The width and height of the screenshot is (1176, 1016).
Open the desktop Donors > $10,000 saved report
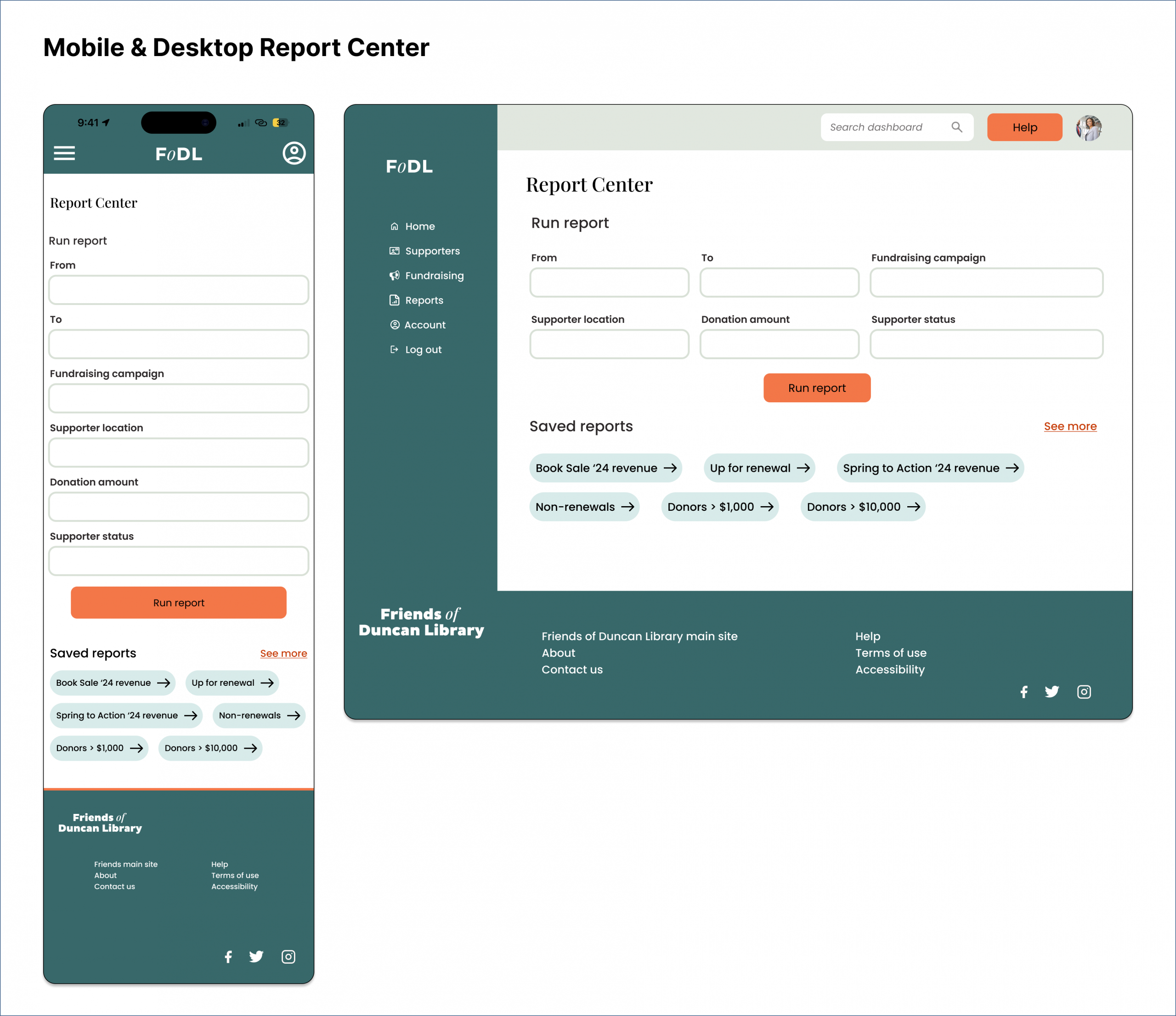(862, 507)
